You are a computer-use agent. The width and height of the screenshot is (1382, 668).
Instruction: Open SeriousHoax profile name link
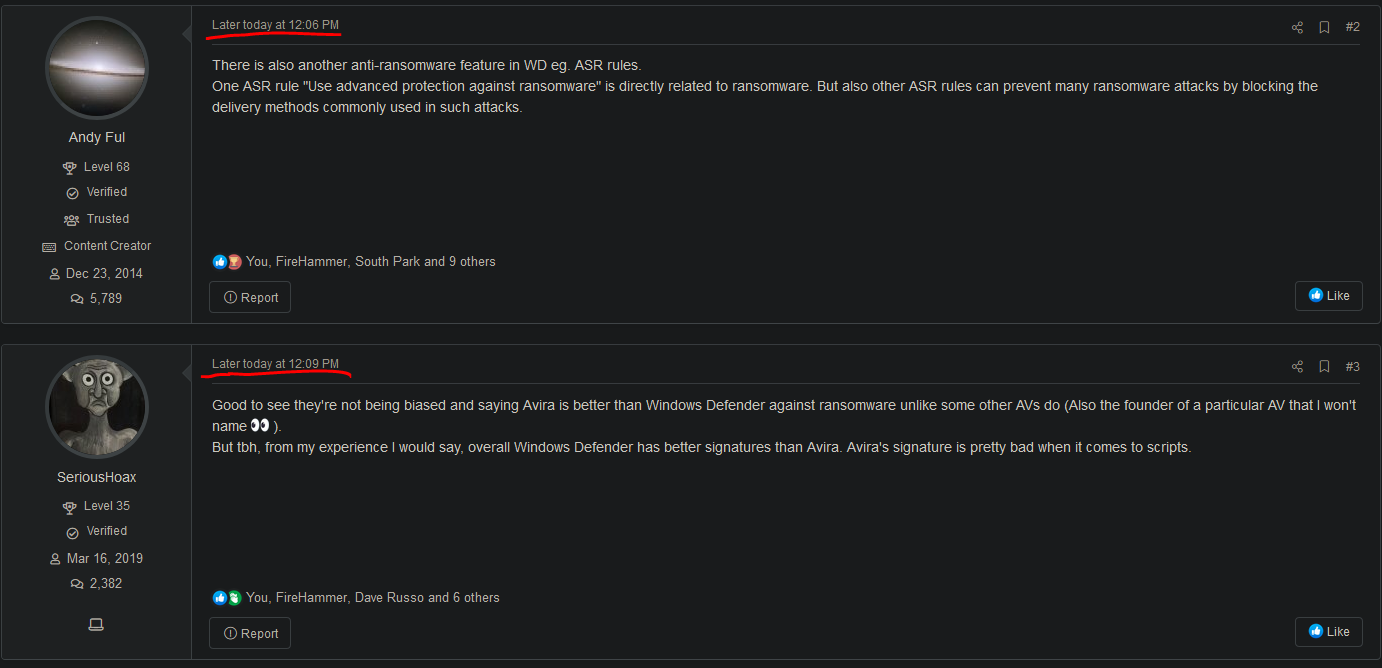click(97, 477)
